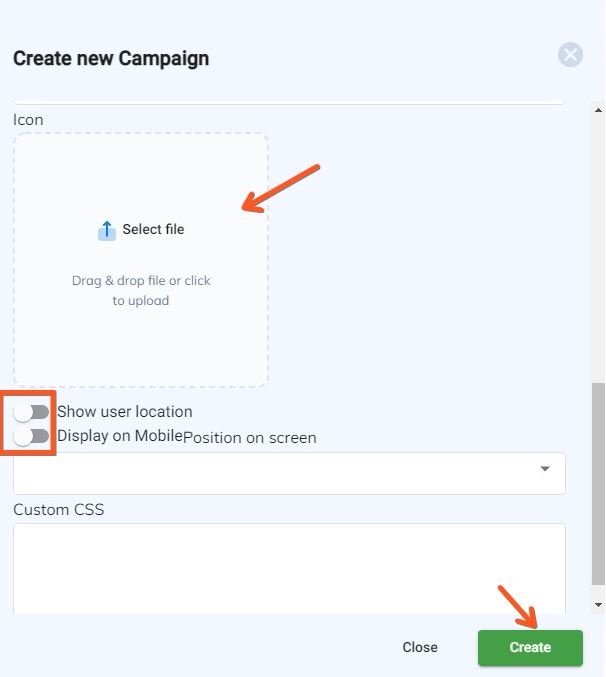Click inside the Custom CSS text area

click(x=289, y=568)
